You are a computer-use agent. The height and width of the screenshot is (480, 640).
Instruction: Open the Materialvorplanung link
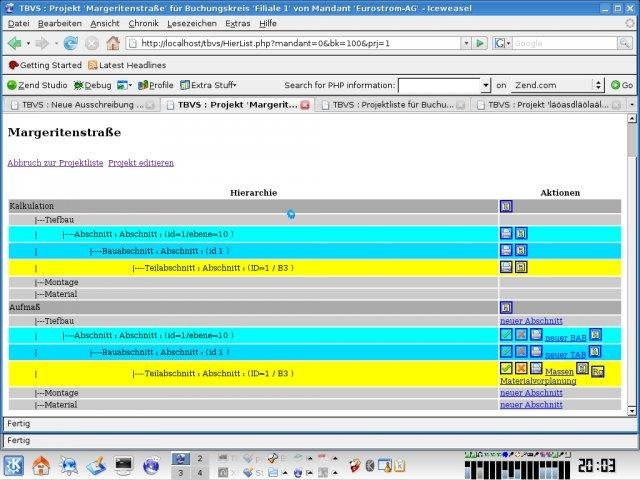538,381
